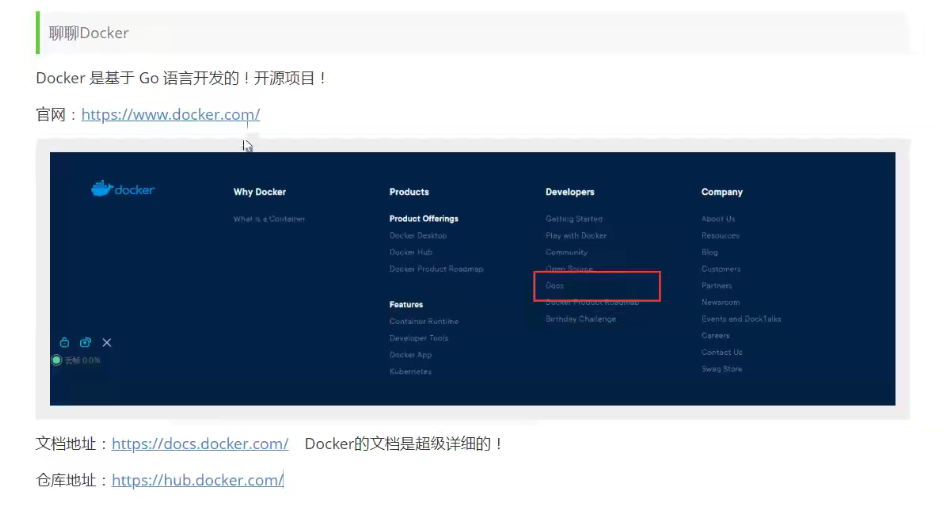Viewport: 944px width, 525px height.
Task: Click 'Contact Us' footer link
Action: 721,352
